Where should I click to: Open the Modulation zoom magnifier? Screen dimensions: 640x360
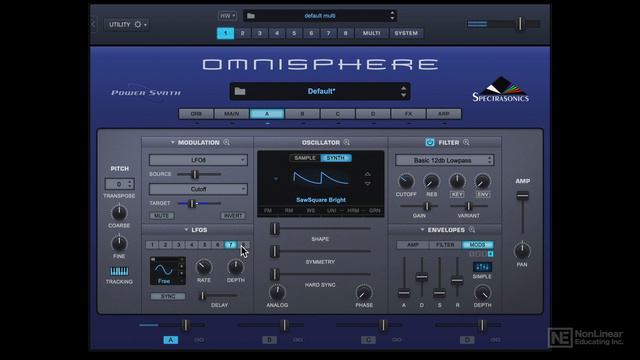[227, 142]
